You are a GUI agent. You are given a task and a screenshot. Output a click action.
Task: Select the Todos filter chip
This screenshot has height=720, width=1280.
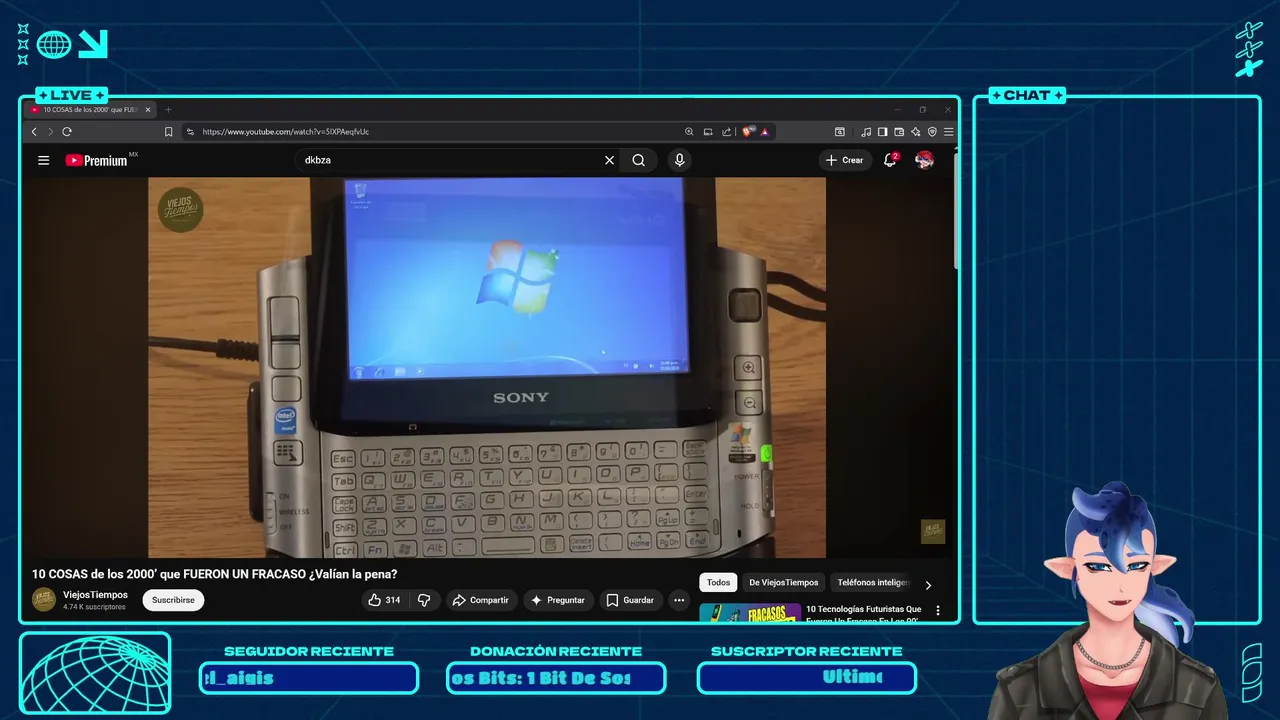pos(718,582)
